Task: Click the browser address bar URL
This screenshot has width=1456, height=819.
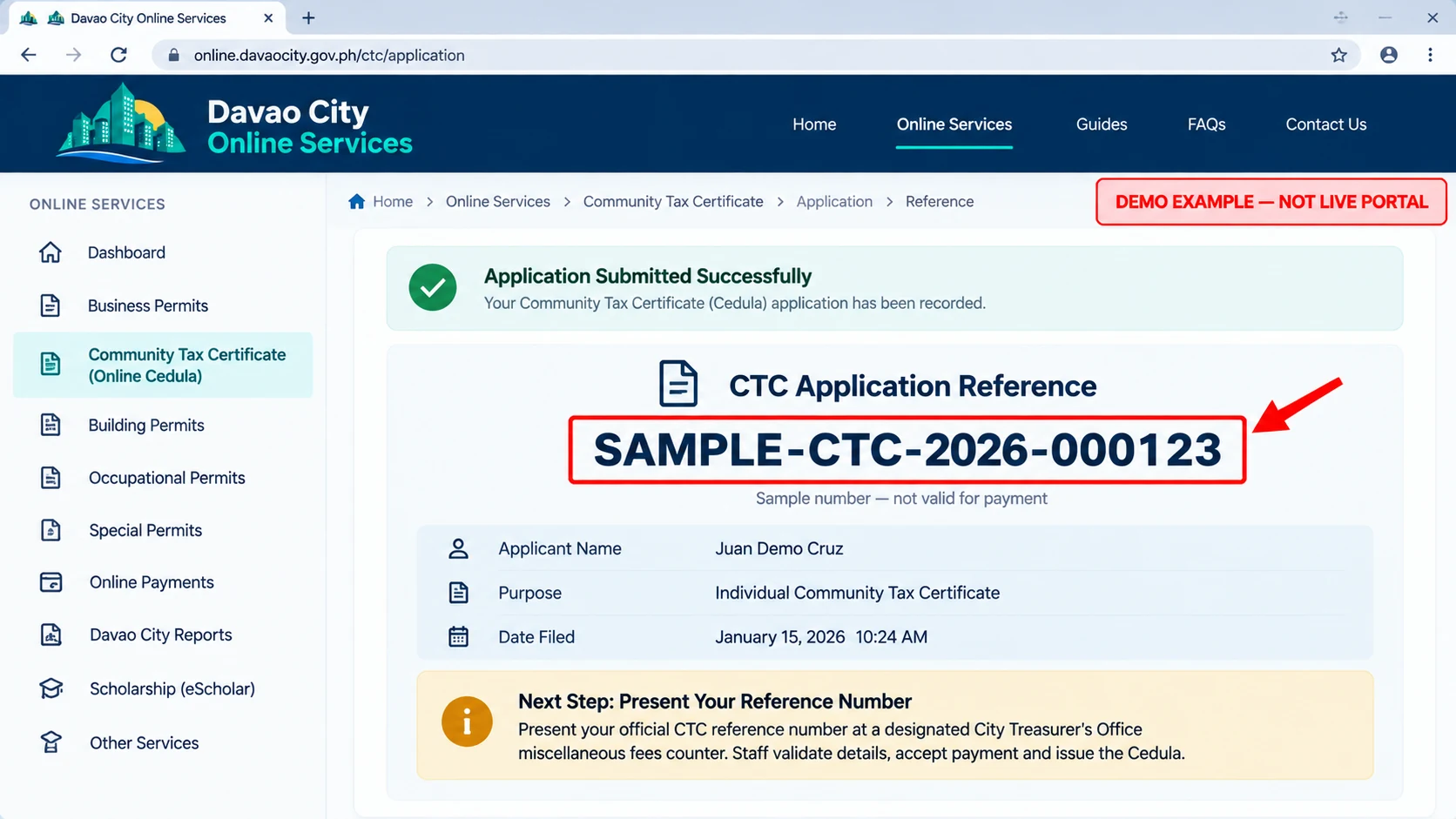Action: click(329, 55)
